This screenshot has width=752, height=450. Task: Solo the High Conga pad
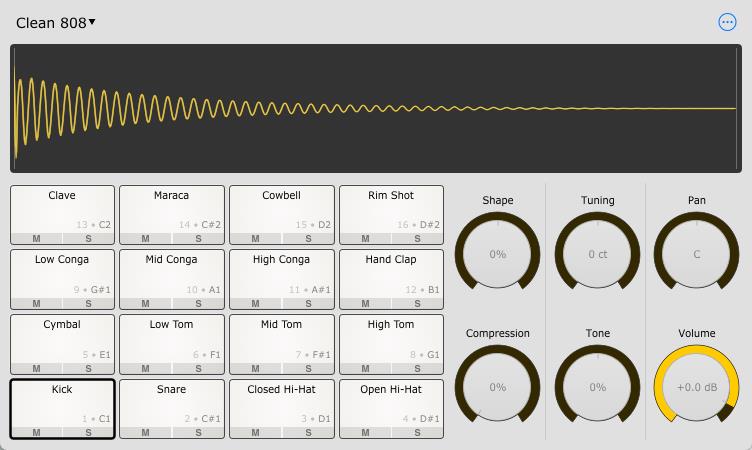click(x=308, y=303)
